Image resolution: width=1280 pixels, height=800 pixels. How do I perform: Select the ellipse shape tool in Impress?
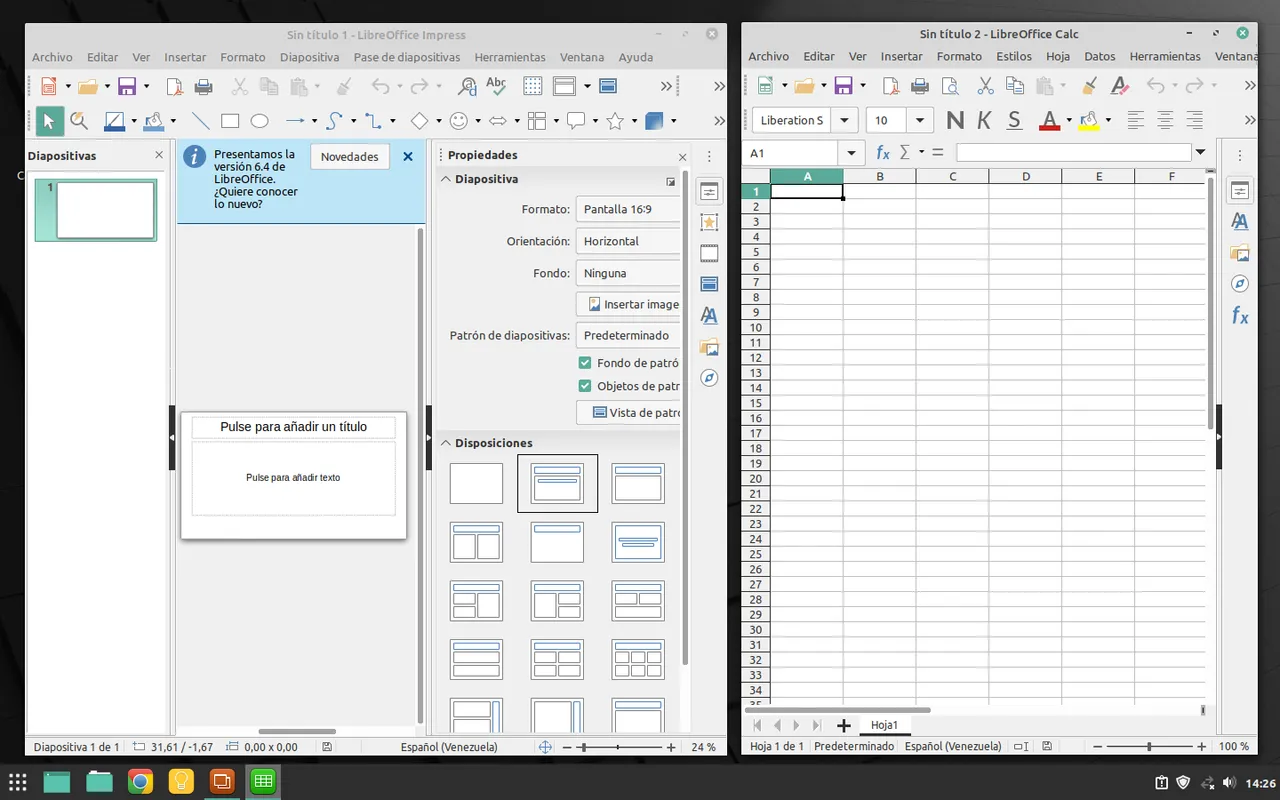[259, 121]
